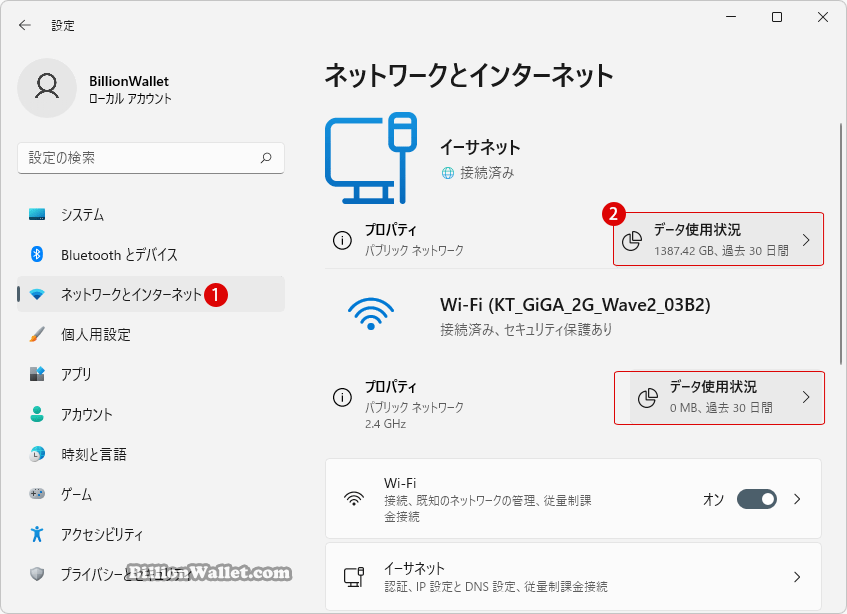The width and height of the screenshot is (847, 614).
Task: Open アプリ settings category
Action: coord(151,374)
